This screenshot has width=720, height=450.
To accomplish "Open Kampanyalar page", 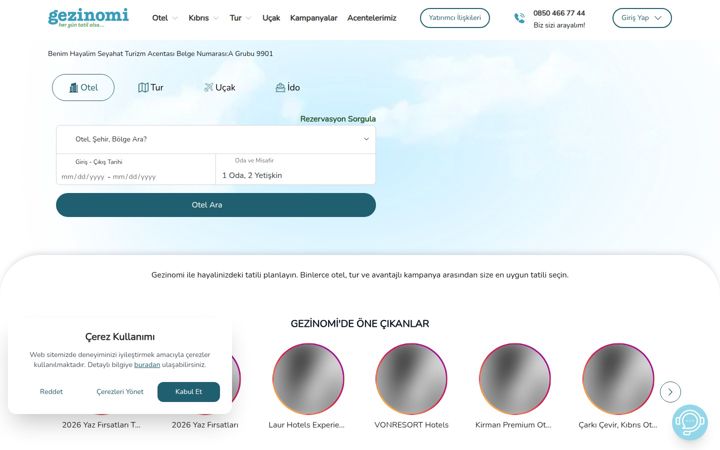I will tap(314, 18).
